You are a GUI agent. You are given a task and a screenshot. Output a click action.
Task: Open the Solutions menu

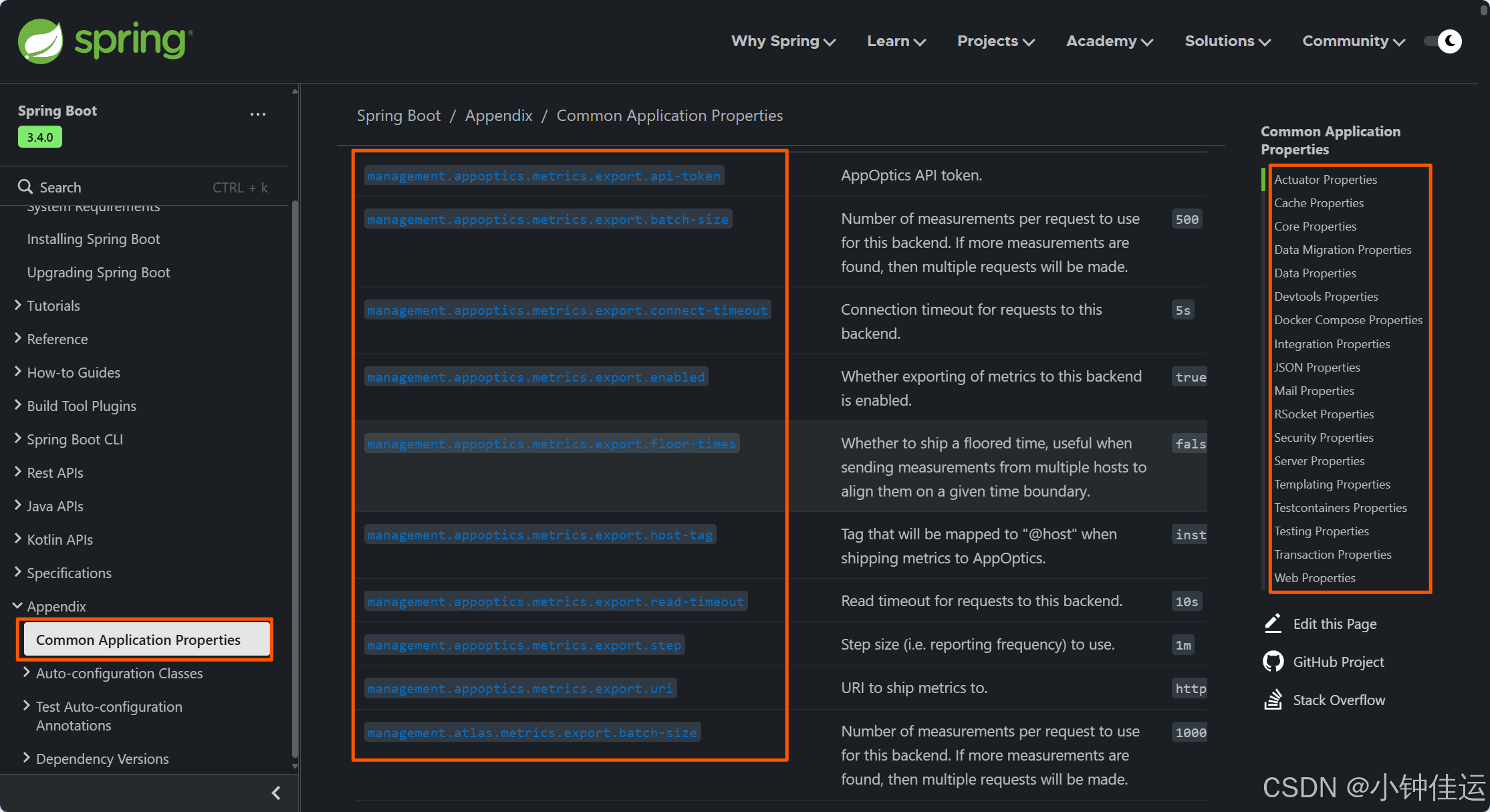pos(1228,41)
